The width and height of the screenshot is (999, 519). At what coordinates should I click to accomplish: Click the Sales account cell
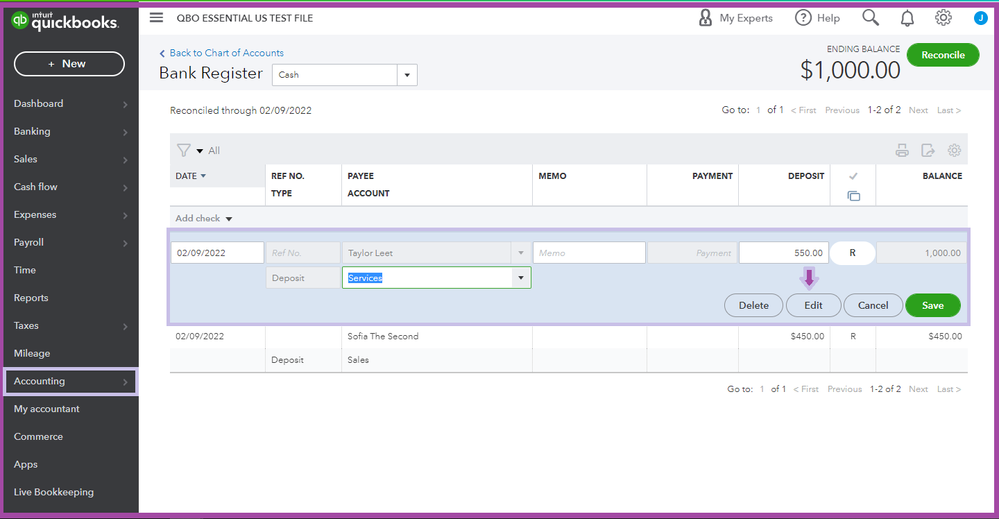358,360
